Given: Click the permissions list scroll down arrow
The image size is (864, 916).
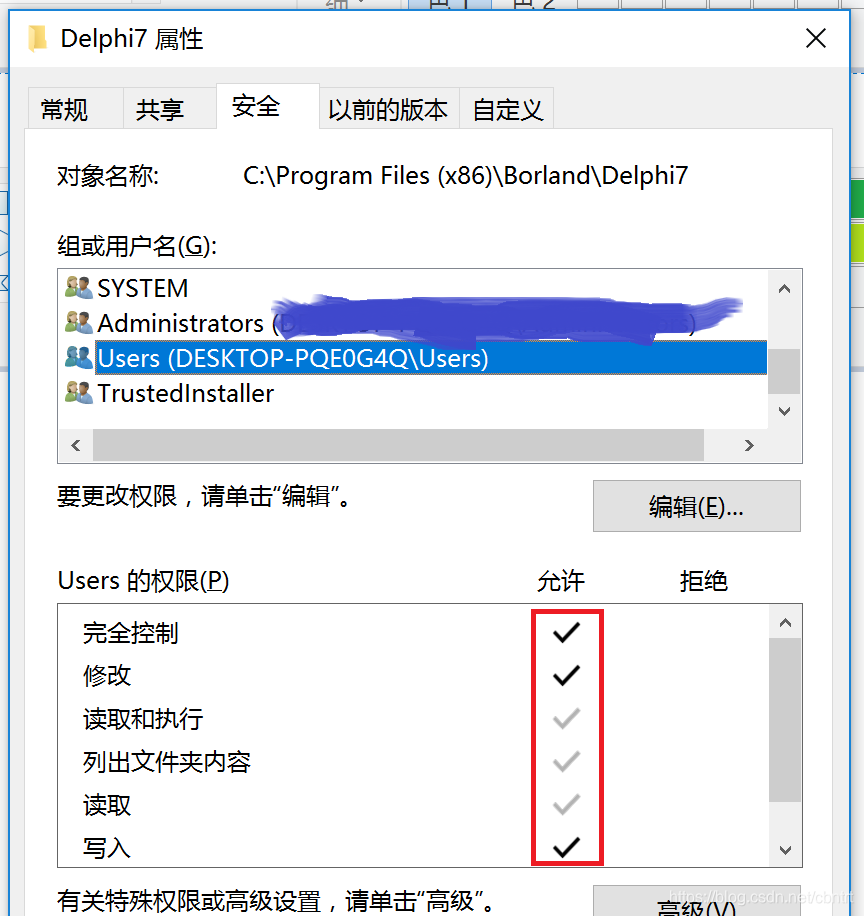Looking at the screenshot, I should (785, 849).
